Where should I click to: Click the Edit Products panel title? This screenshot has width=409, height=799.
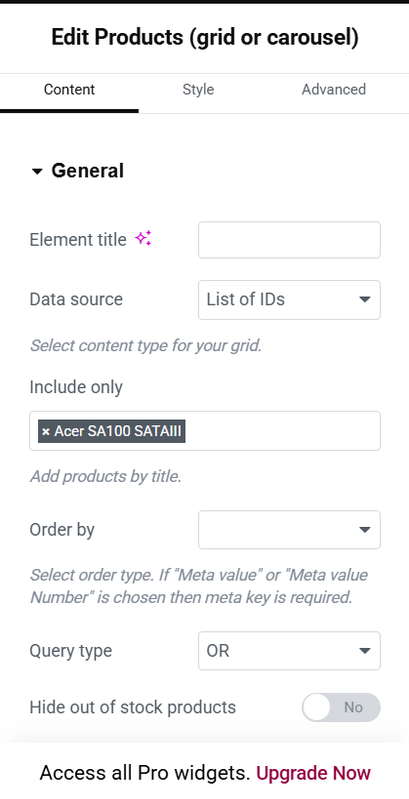[x=205, y=38]
